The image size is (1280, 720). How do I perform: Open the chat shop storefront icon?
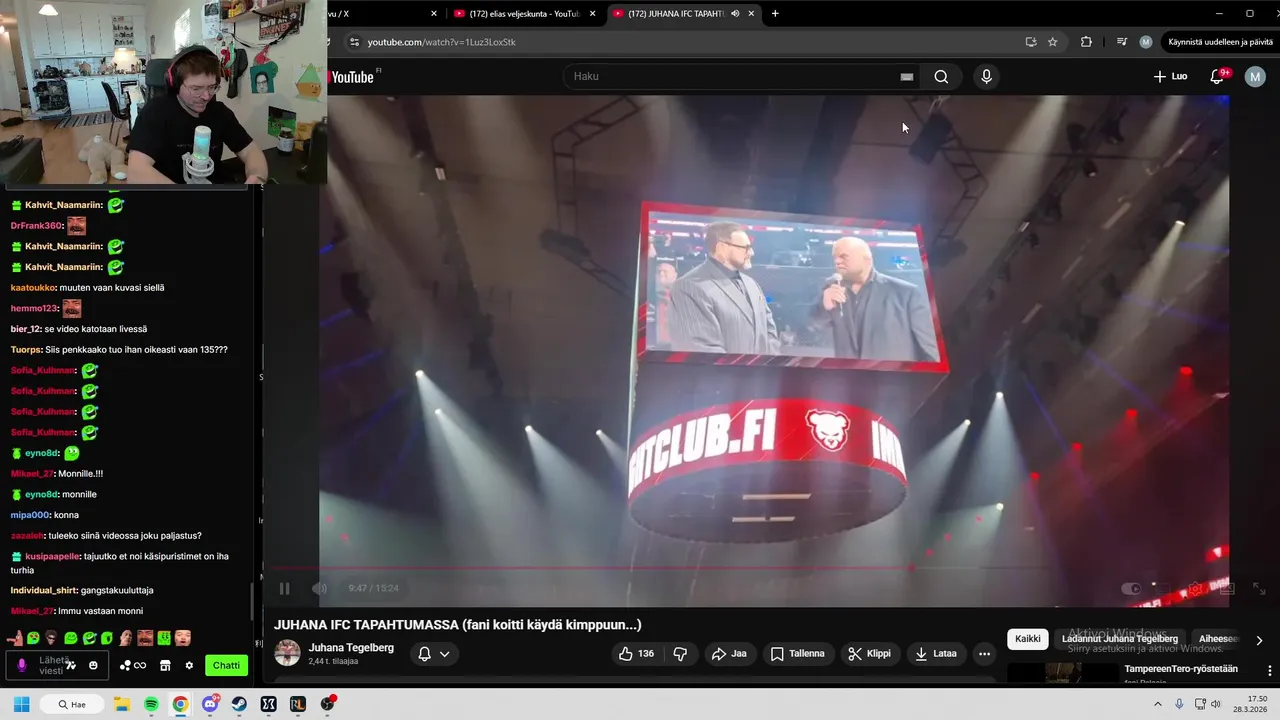point(165,666)
